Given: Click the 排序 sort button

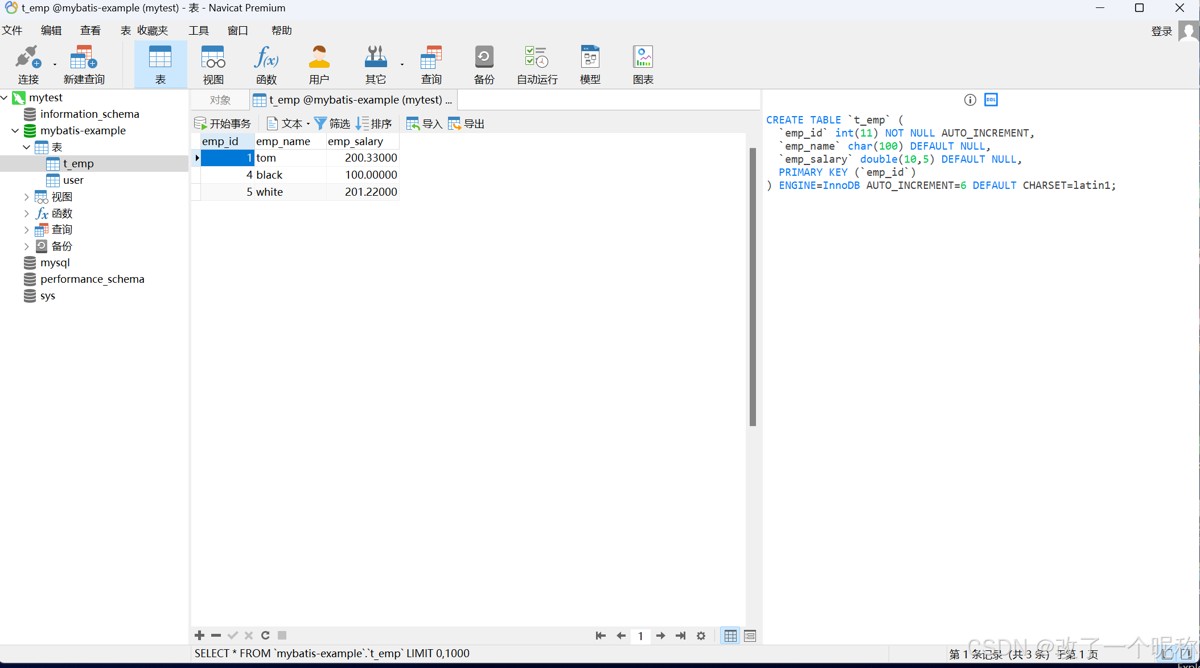Looking at the screenshot, I should (374, 124).
